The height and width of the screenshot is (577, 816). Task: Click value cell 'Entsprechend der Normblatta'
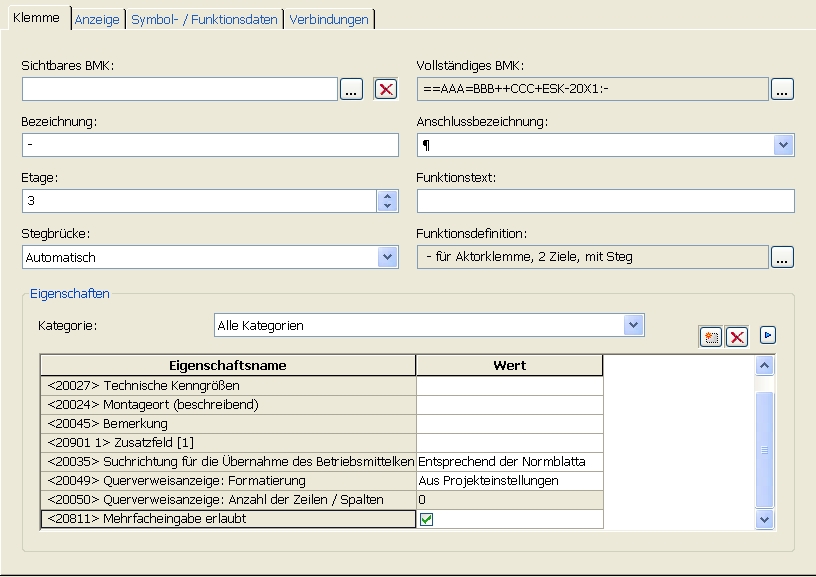pos(509,461)
